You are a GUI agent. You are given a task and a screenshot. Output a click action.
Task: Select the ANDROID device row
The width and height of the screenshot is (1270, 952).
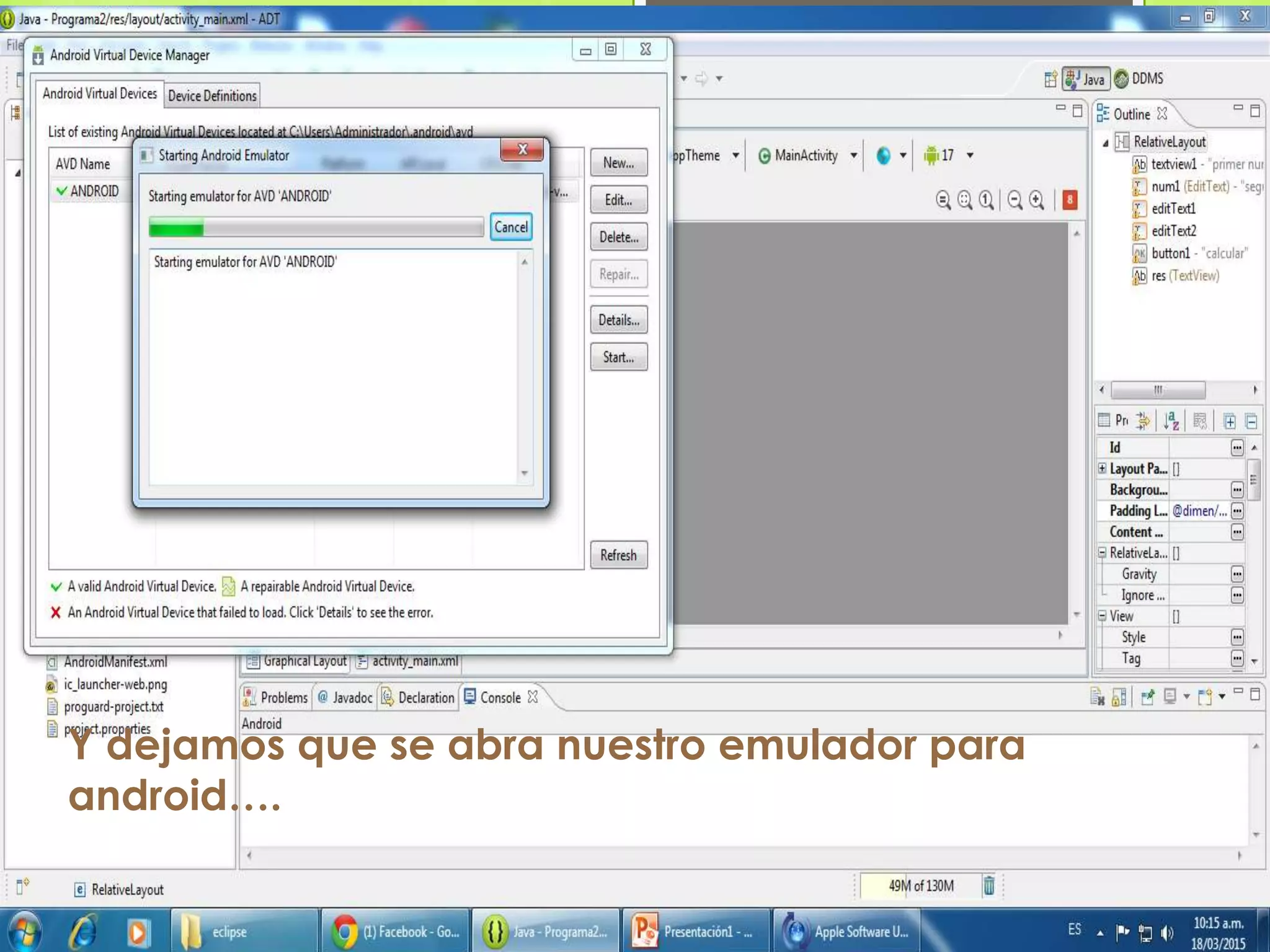pyautogui.click(x=93, y=191)
